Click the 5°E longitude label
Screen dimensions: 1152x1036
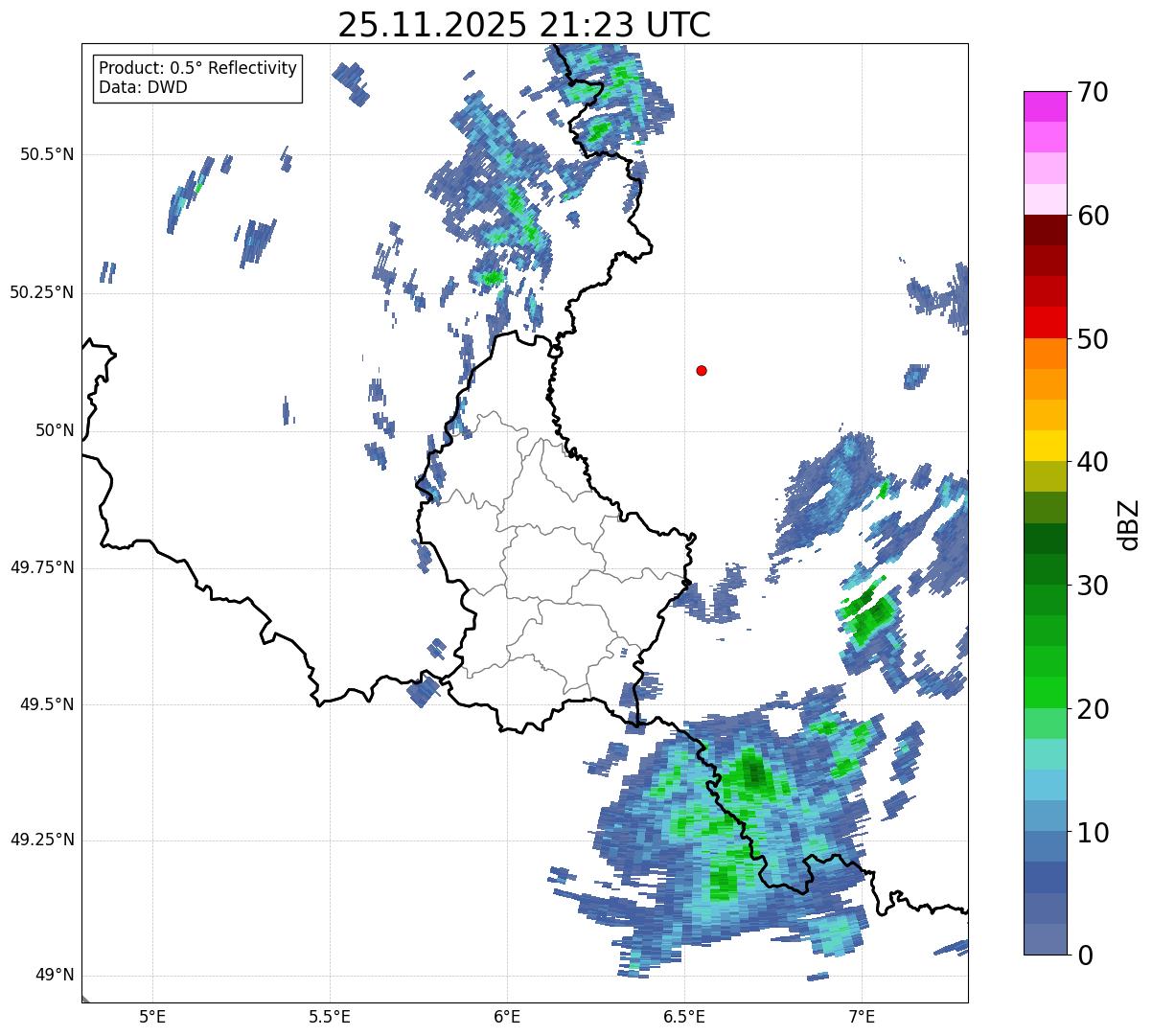pos(152,1016)
